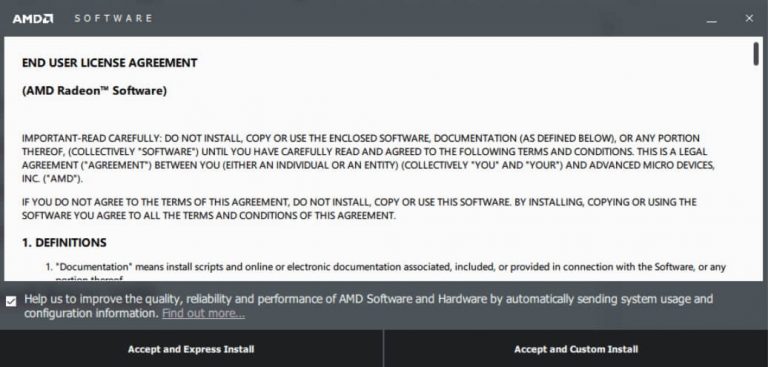The image size is (768, 367).
Task: Click 'ADVANCED MICRO DEVICES' text in agreement
Action: click(x=650, y=165)
